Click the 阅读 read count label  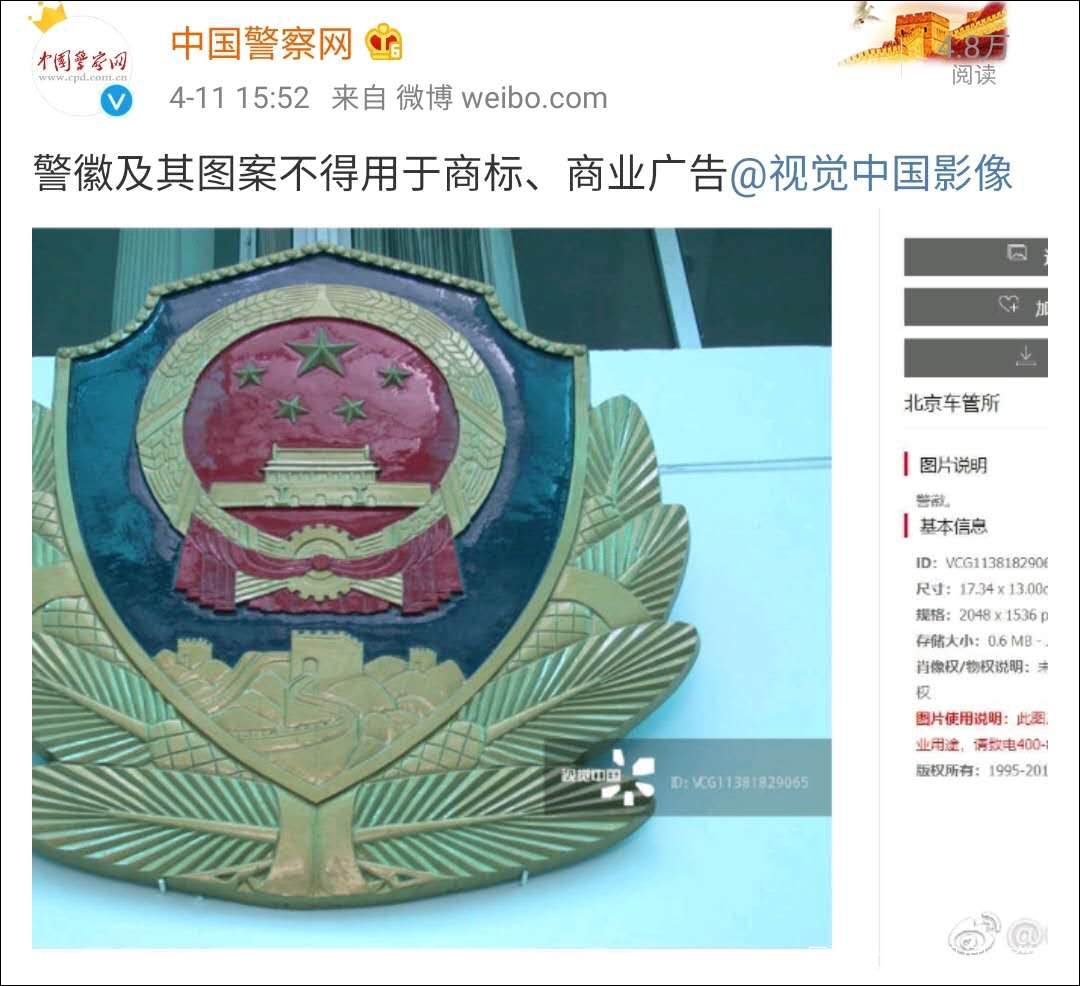pos(974,74)
